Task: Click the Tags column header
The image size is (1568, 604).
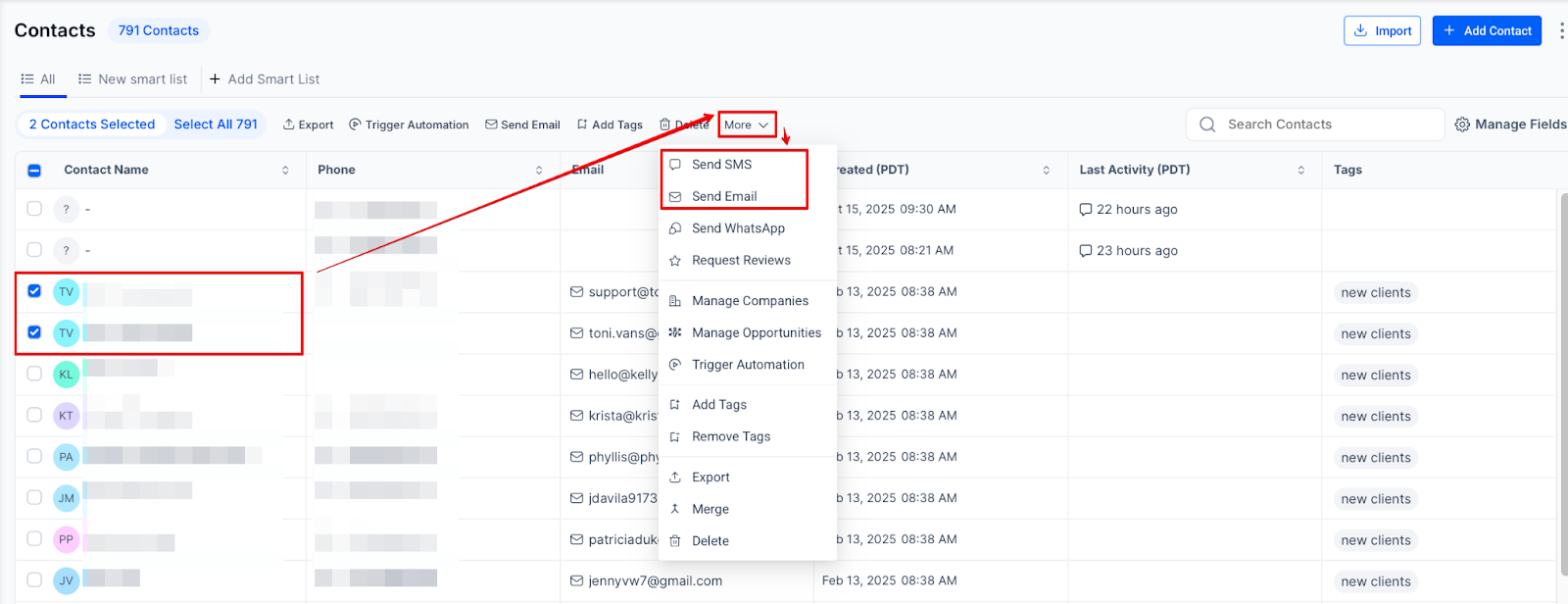Action: [x=1347, y=170]
